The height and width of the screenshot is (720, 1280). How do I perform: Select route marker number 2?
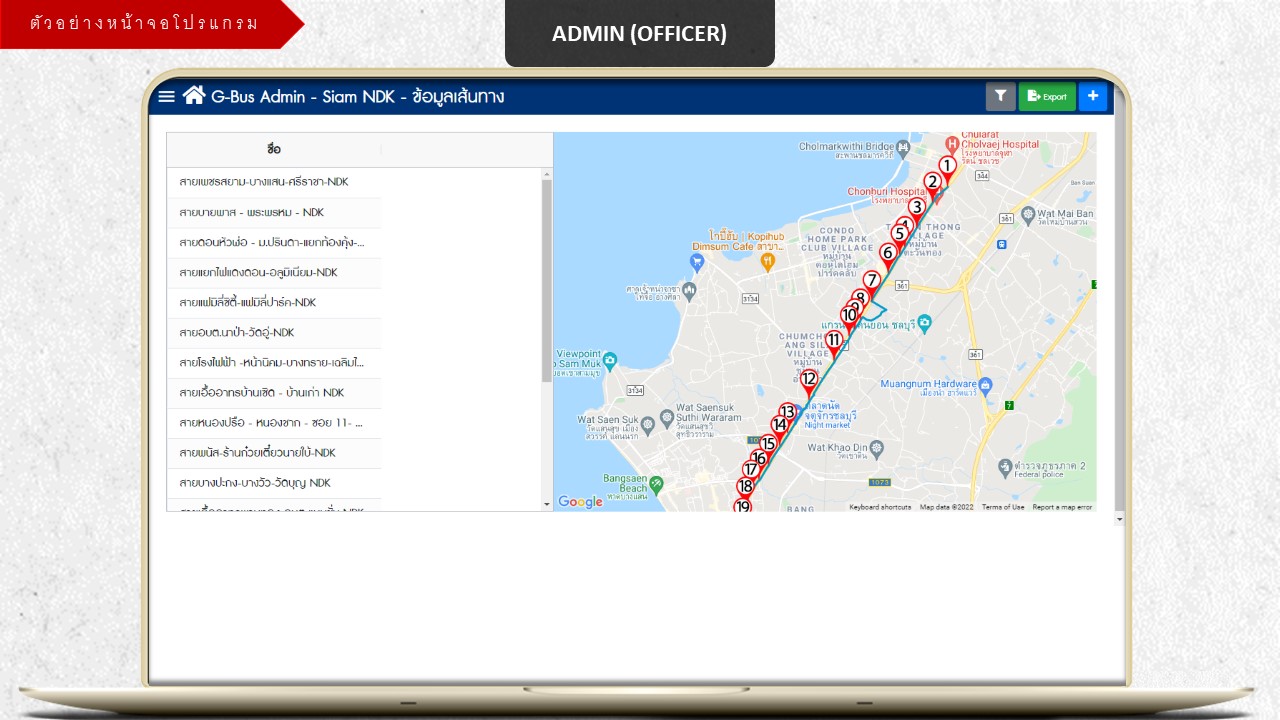tap(932, 185)
